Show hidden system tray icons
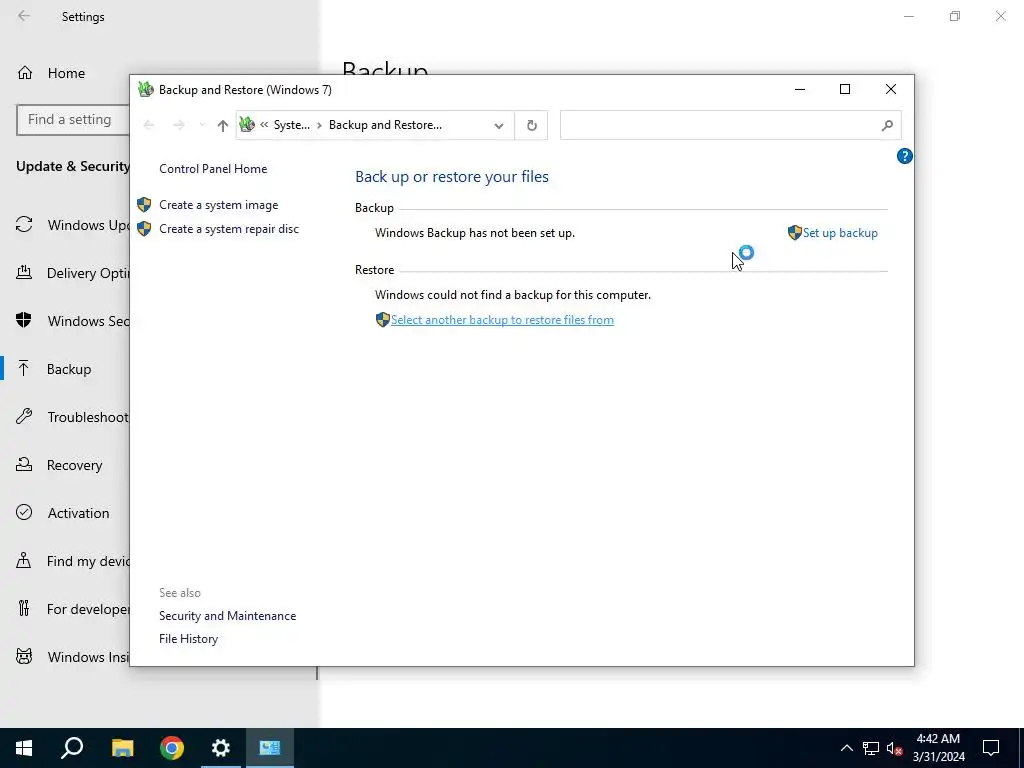 846,748
